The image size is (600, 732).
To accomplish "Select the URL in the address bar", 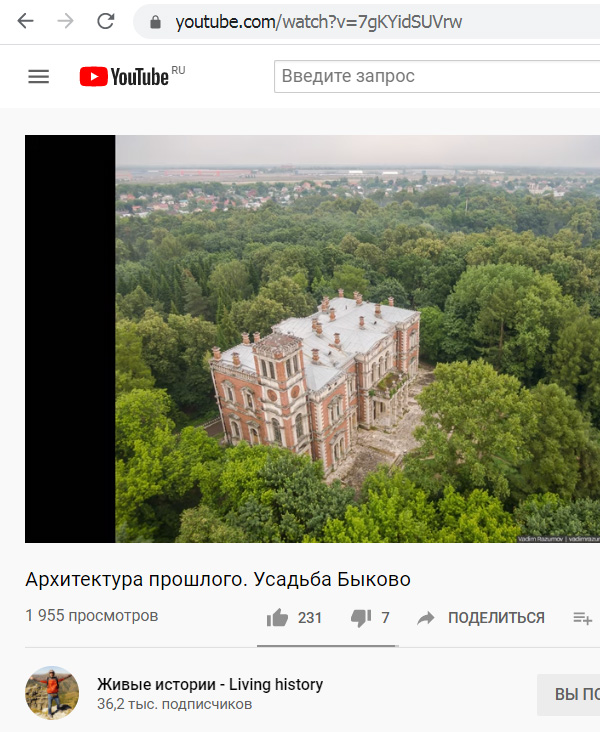I will (318, 22).
